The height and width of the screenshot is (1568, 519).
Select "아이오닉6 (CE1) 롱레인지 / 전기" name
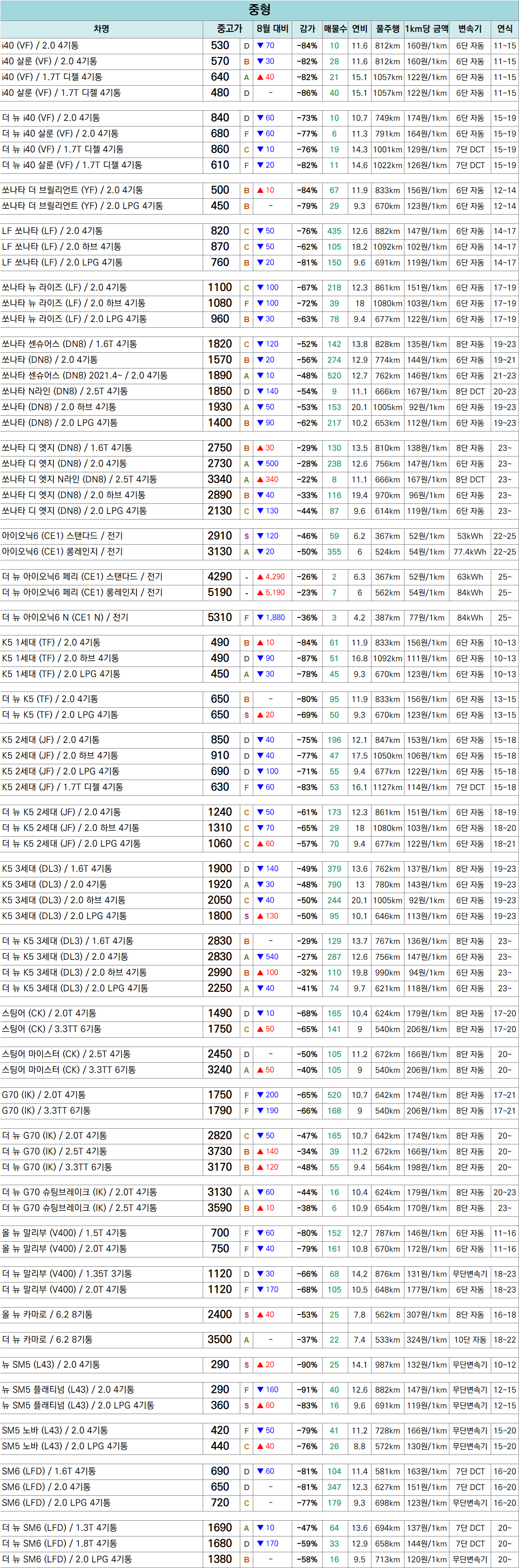(62, 552)
